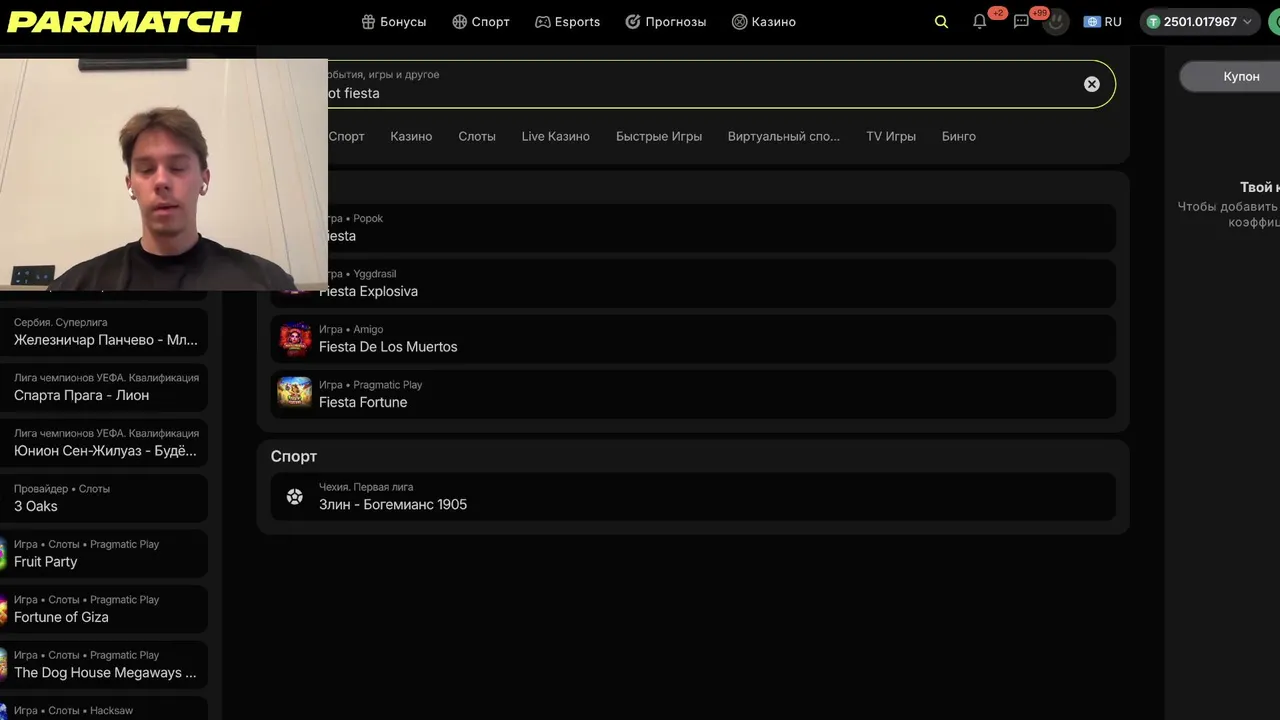Open Esports section
Image resolution: width=1280 pixels, height=720 pixels.
(x=568, y=22)
